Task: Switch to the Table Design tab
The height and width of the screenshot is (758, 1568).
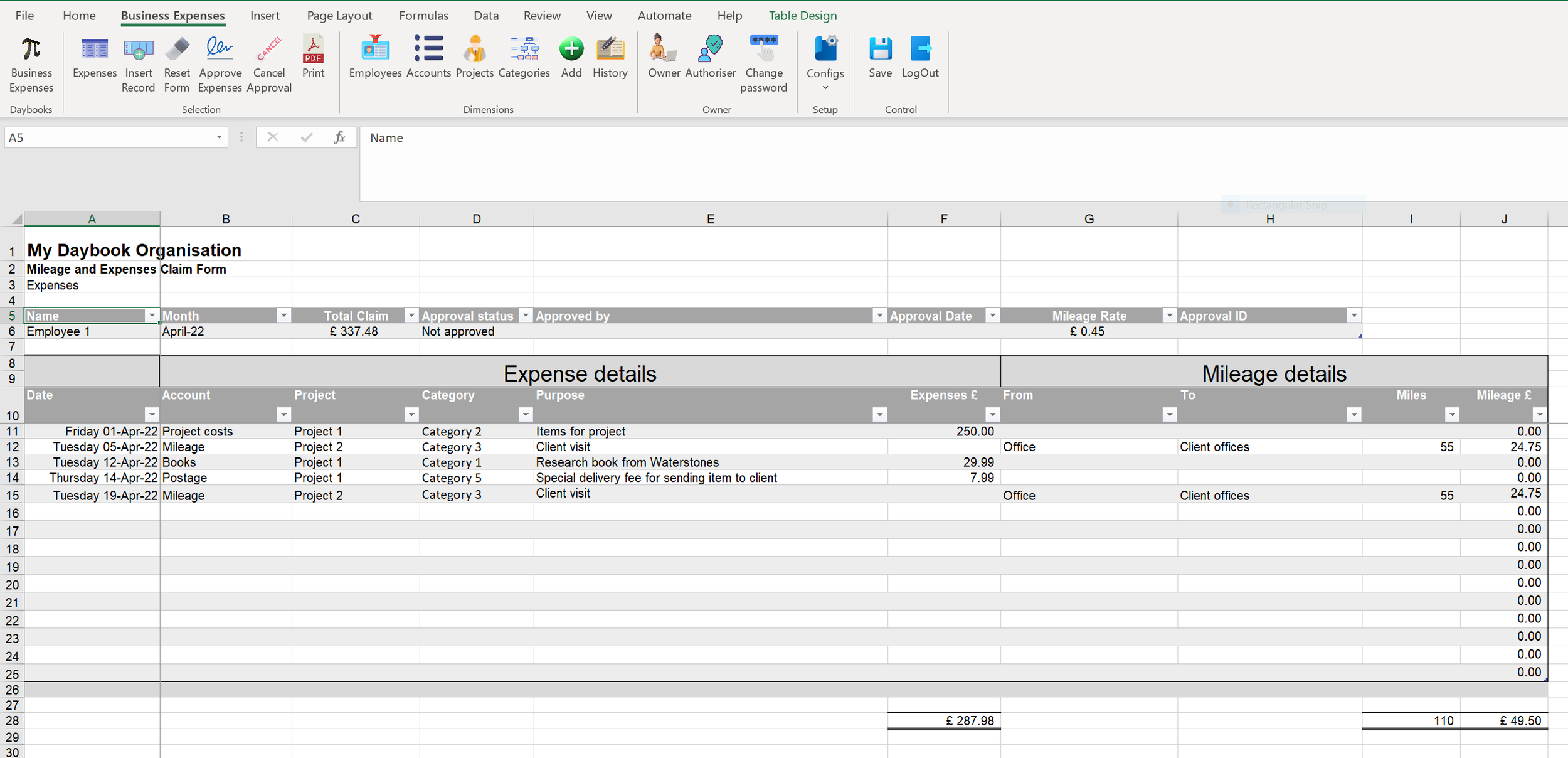Action: [802, 16]
